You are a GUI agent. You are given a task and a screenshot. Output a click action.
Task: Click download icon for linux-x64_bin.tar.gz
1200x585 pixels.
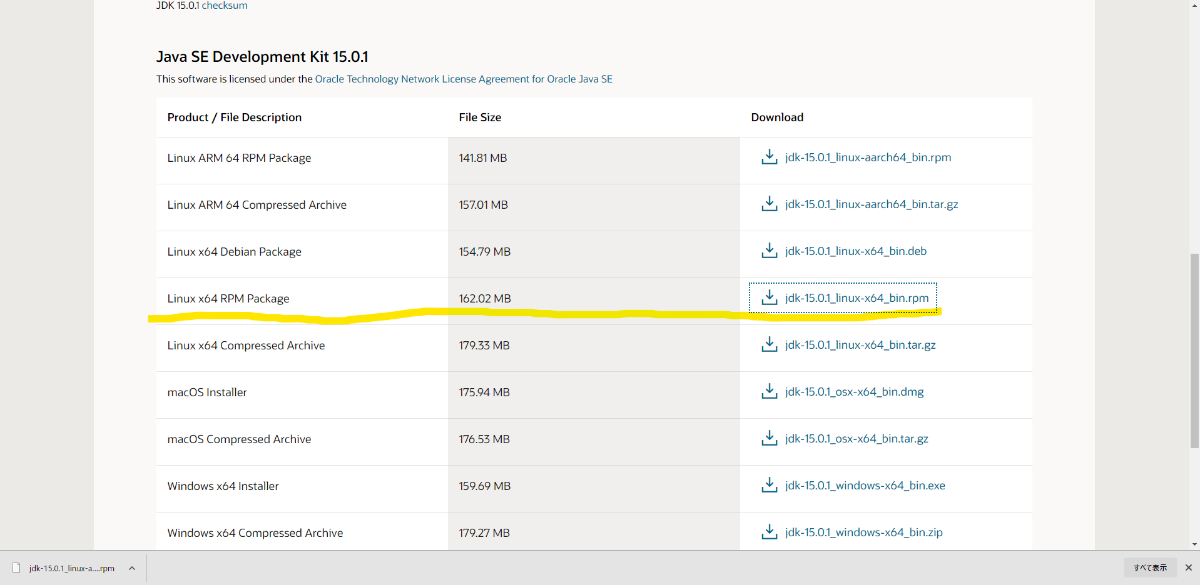point(769,344)
